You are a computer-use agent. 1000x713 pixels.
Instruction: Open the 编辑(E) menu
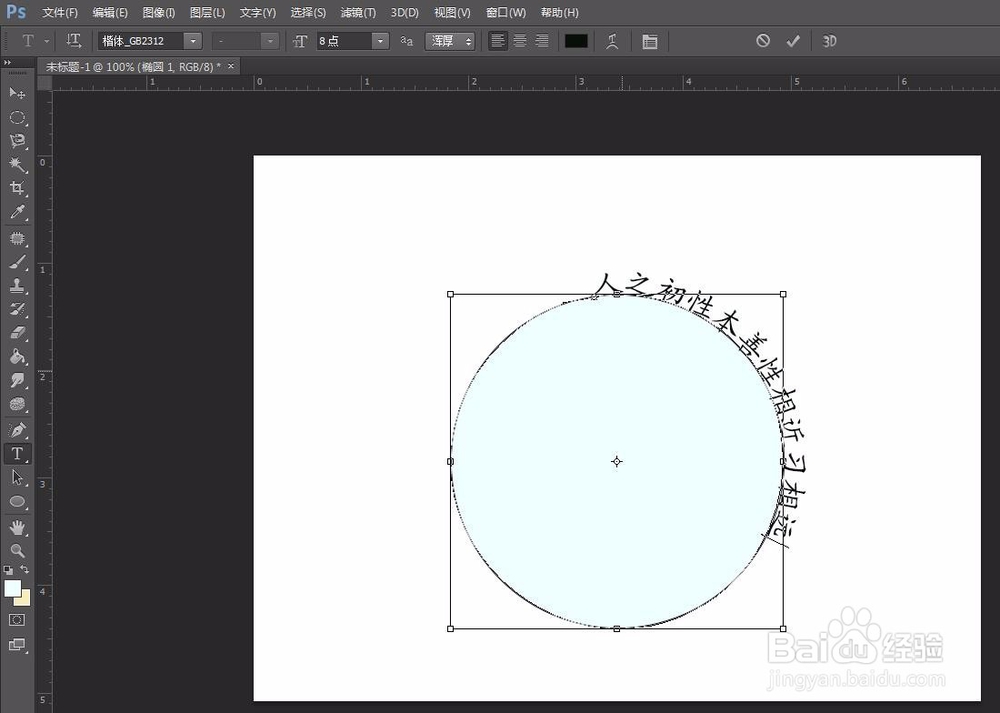tap(110, 13)
